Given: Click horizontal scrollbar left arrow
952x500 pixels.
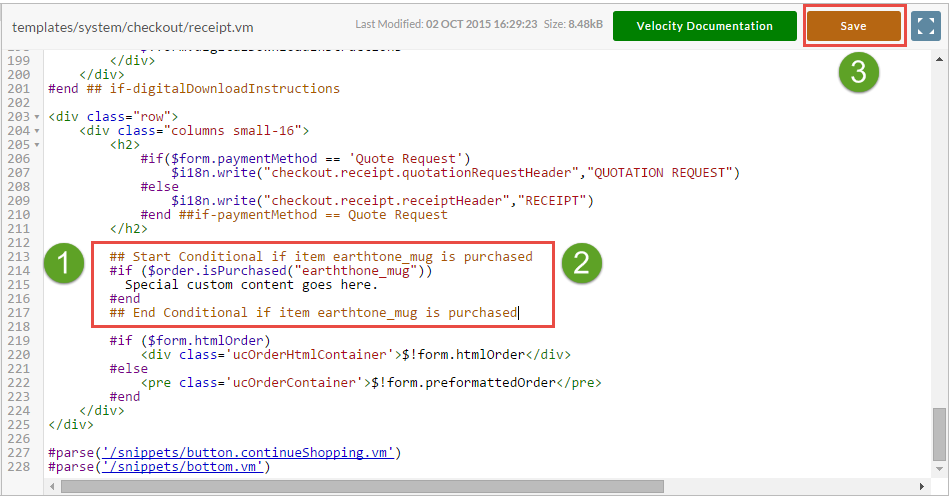Looking at the screenshot, I should click(x=53, y=487).
